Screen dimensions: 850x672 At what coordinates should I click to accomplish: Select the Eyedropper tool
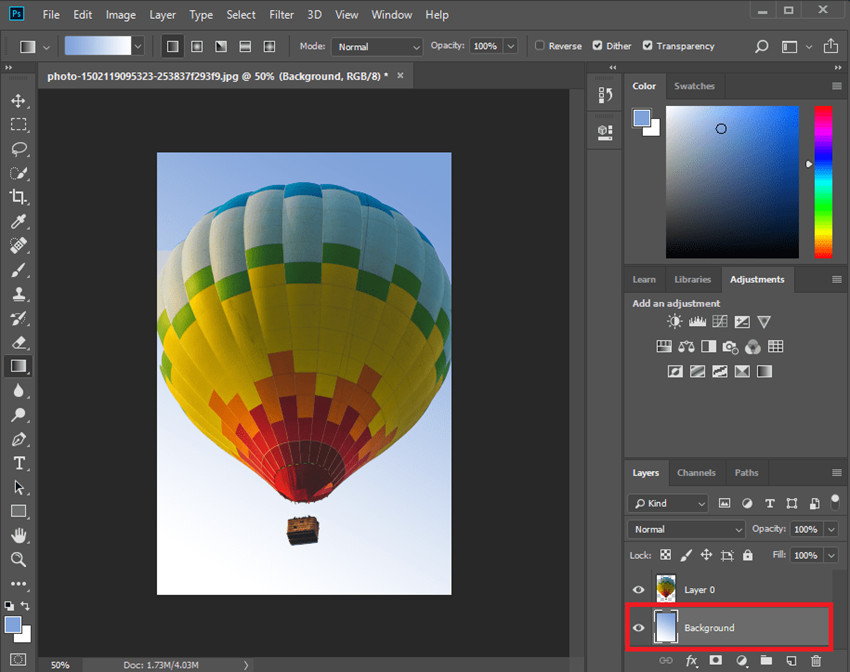tap(18, 221)
